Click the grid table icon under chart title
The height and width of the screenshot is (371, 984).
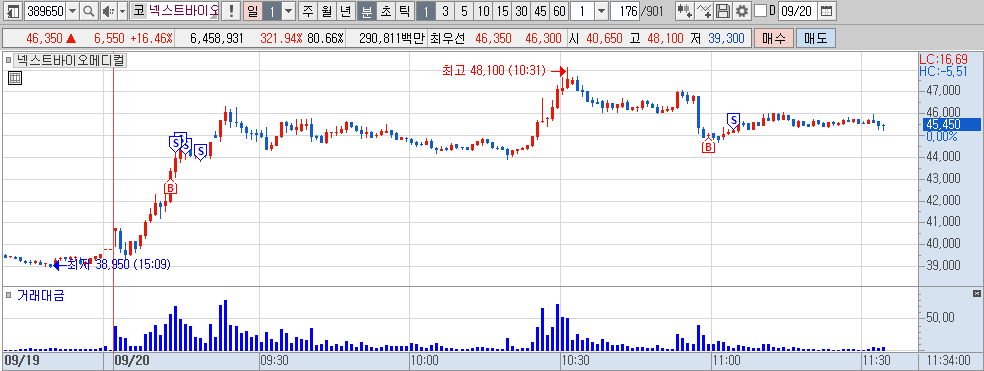point(15,78)
